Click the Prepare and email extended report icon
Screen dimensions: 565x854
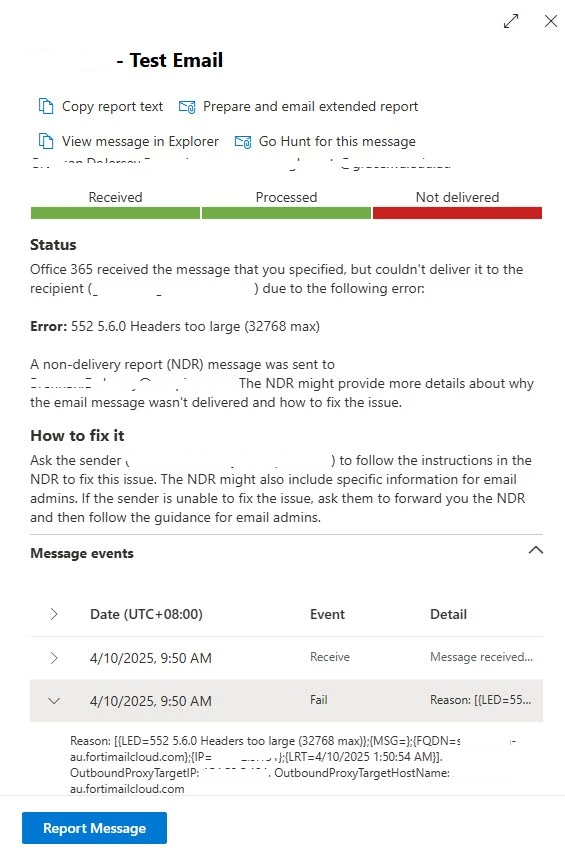pyautogui.click(x=187, y=107)
